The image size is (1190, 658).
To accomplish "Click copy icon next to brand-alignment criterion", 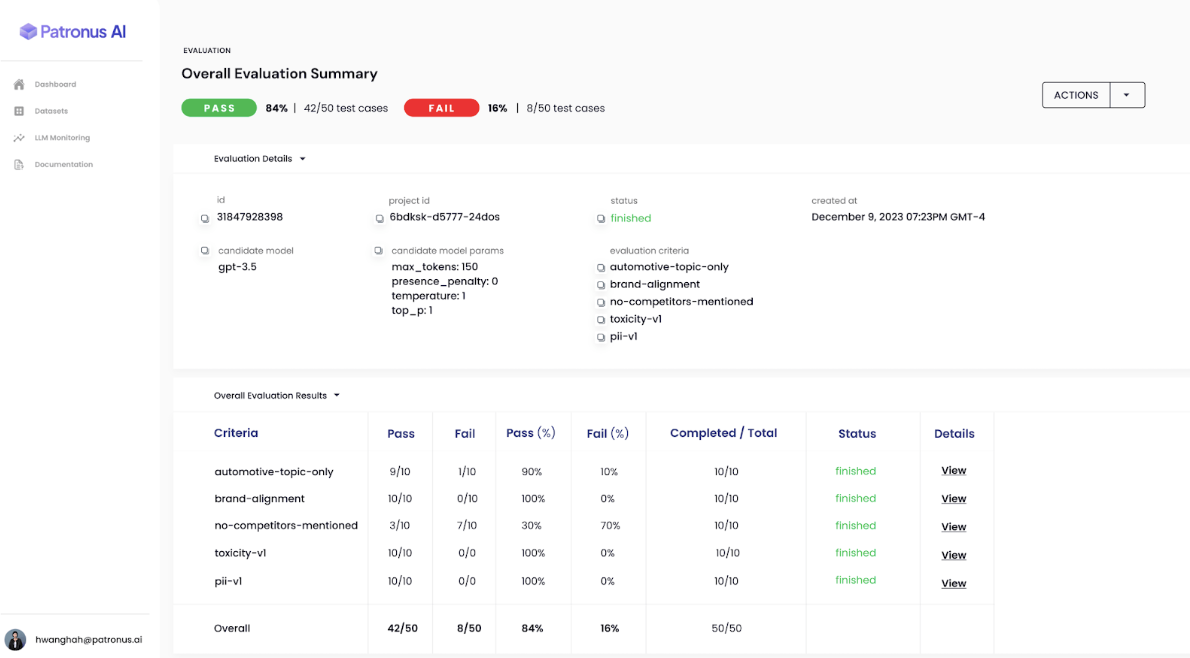I will [x=601, y=285].
